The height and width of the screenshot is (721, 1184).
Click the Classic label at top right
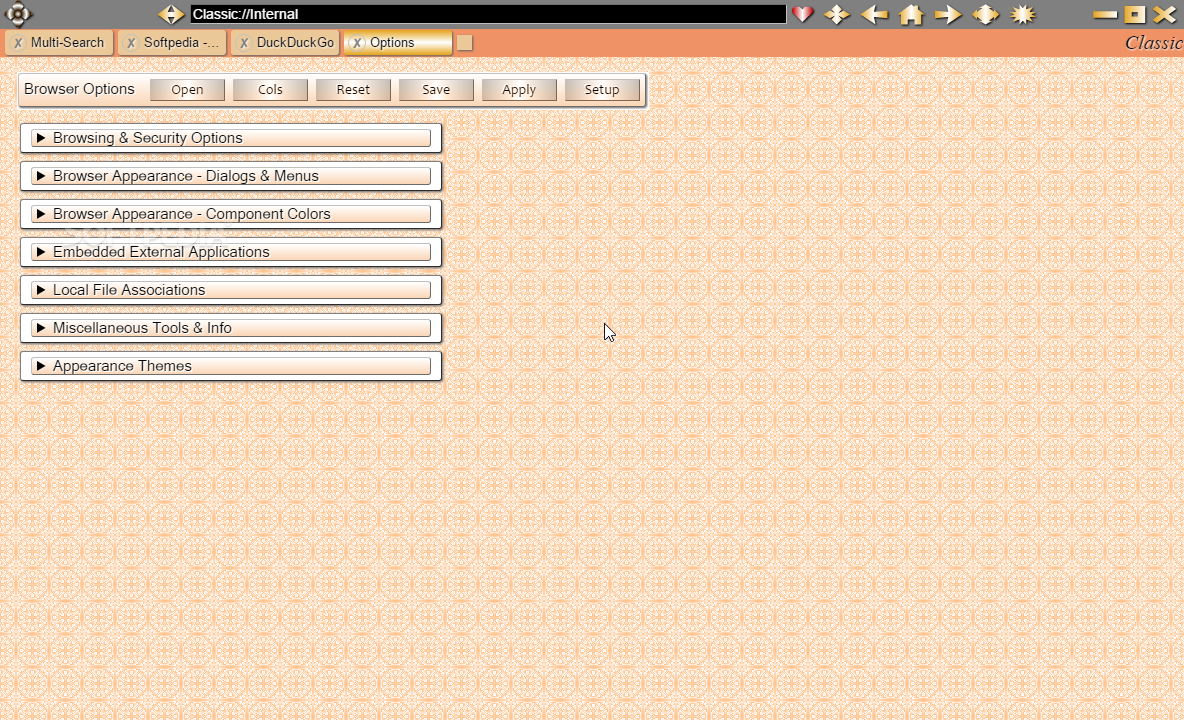click(1154, 43)
